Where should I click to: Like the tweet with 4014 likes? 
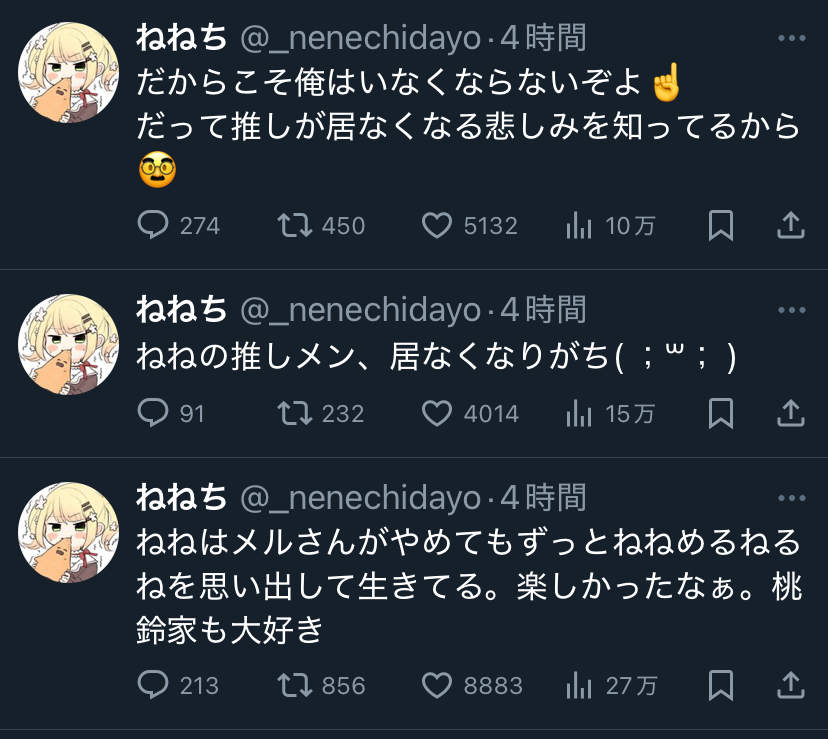tap(437, 412)
